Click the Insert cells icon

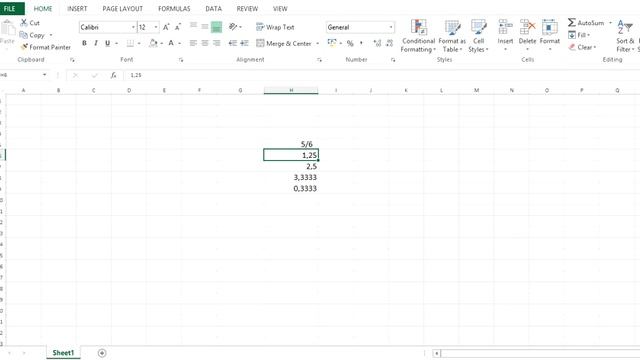pyautogui.click(x=505, y=27)
